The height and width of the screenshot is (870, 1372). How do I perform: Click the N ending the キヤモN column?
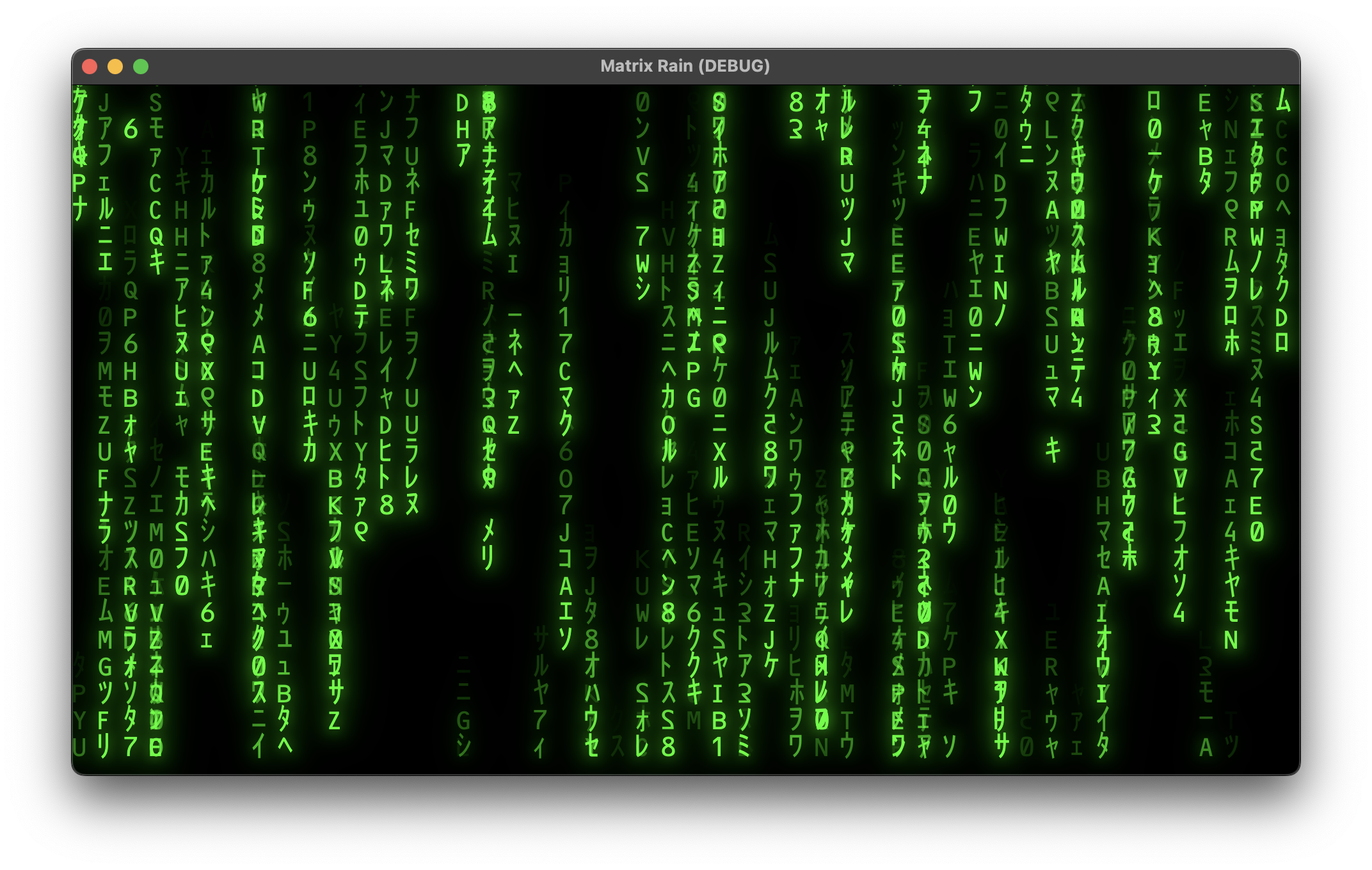(1231, 640)
